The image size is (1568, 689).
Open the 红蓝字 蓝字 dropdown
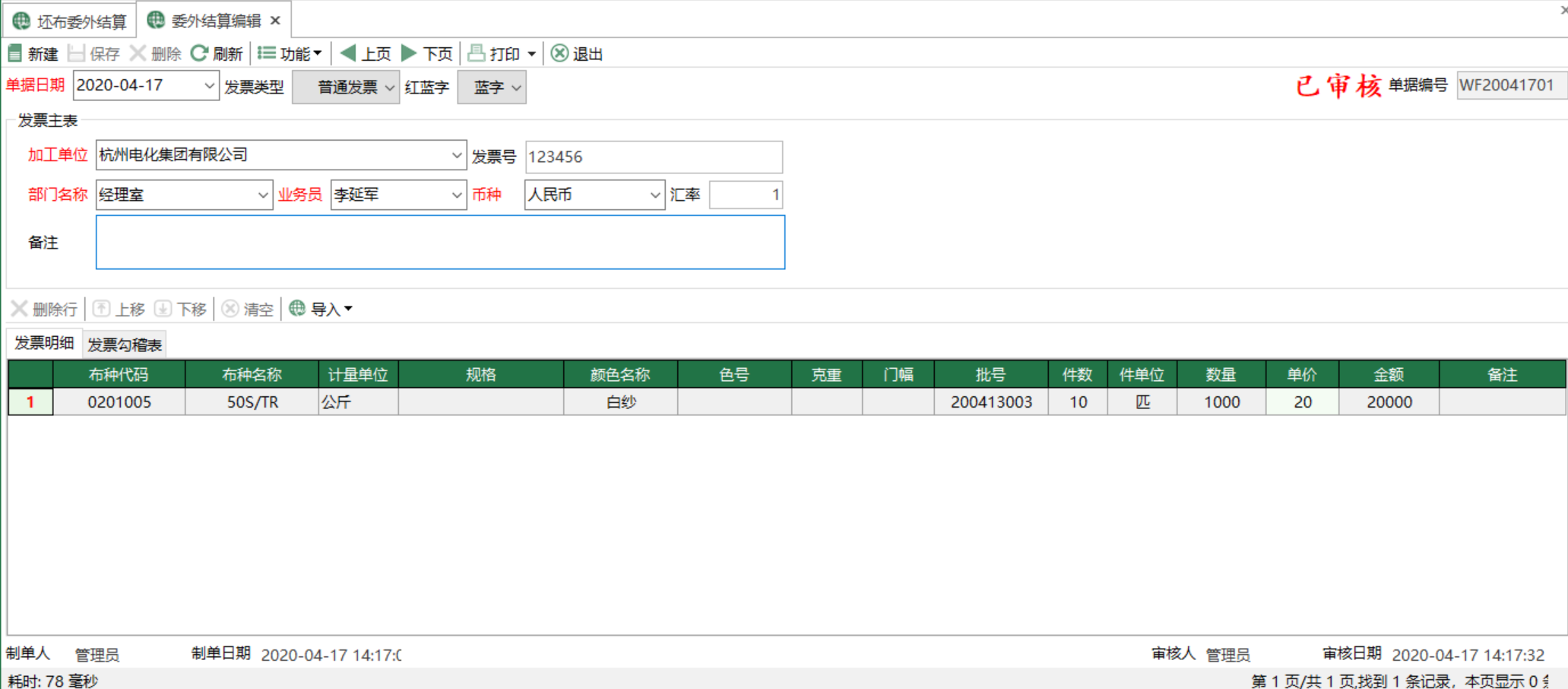tap(516, 87)
